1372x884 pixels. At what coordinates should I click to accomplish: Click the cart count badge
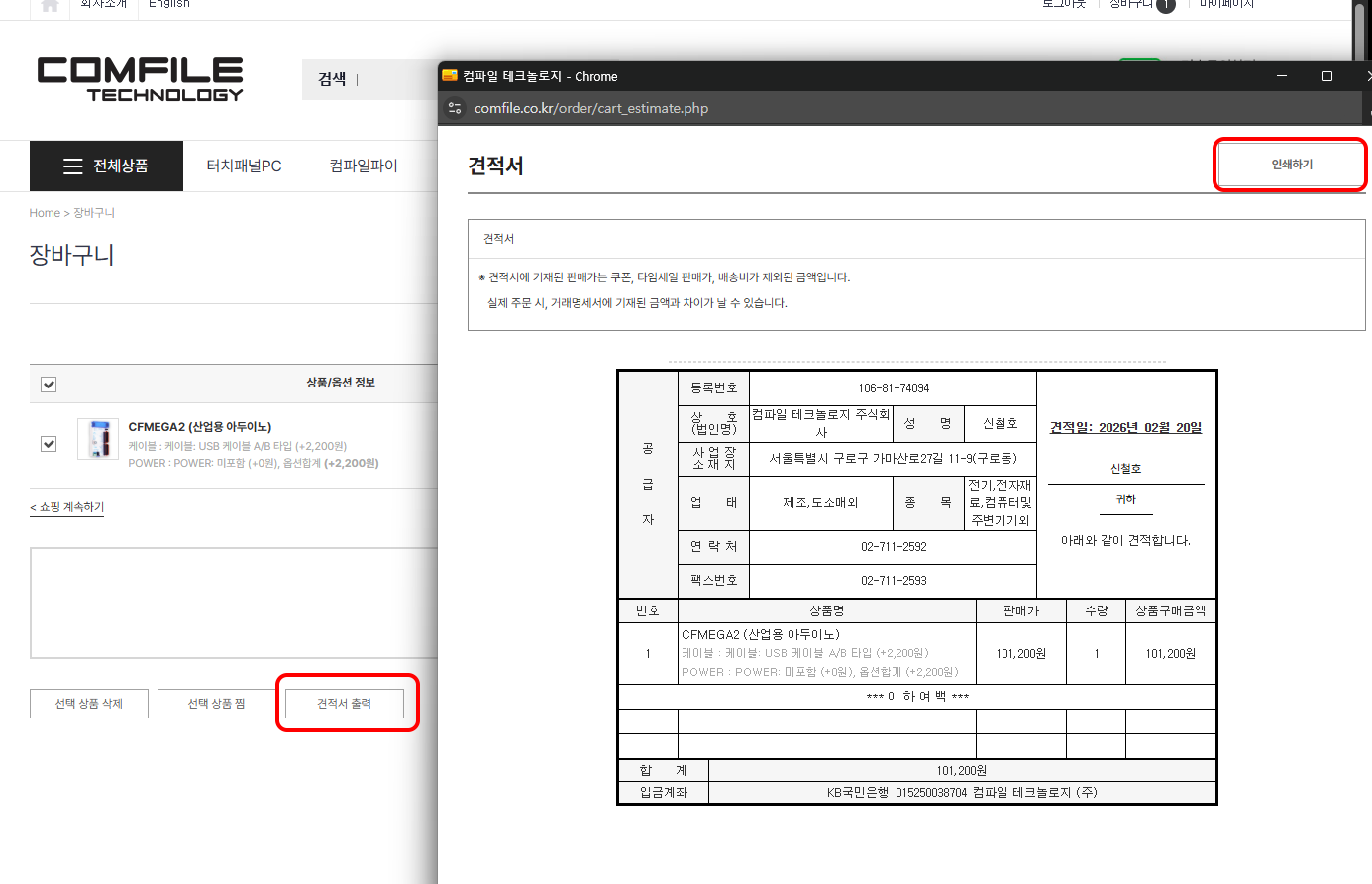click(x=1166, y=6)
